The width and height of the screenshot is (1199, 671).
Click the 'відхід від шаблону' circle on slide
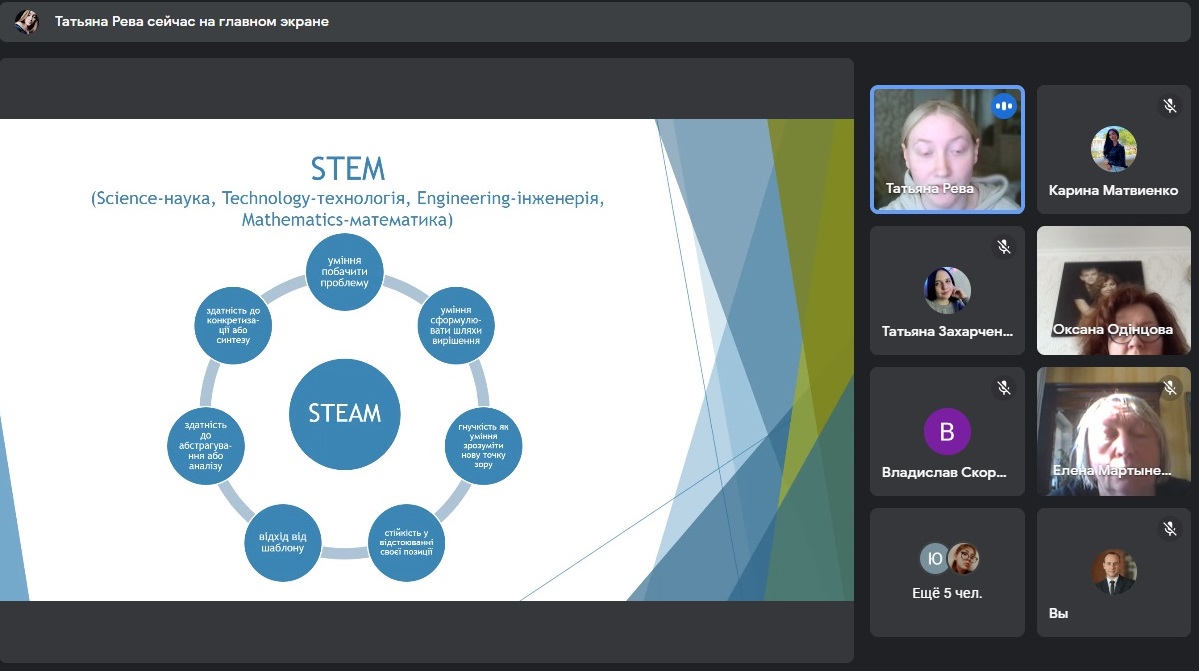tap(282, 542)
